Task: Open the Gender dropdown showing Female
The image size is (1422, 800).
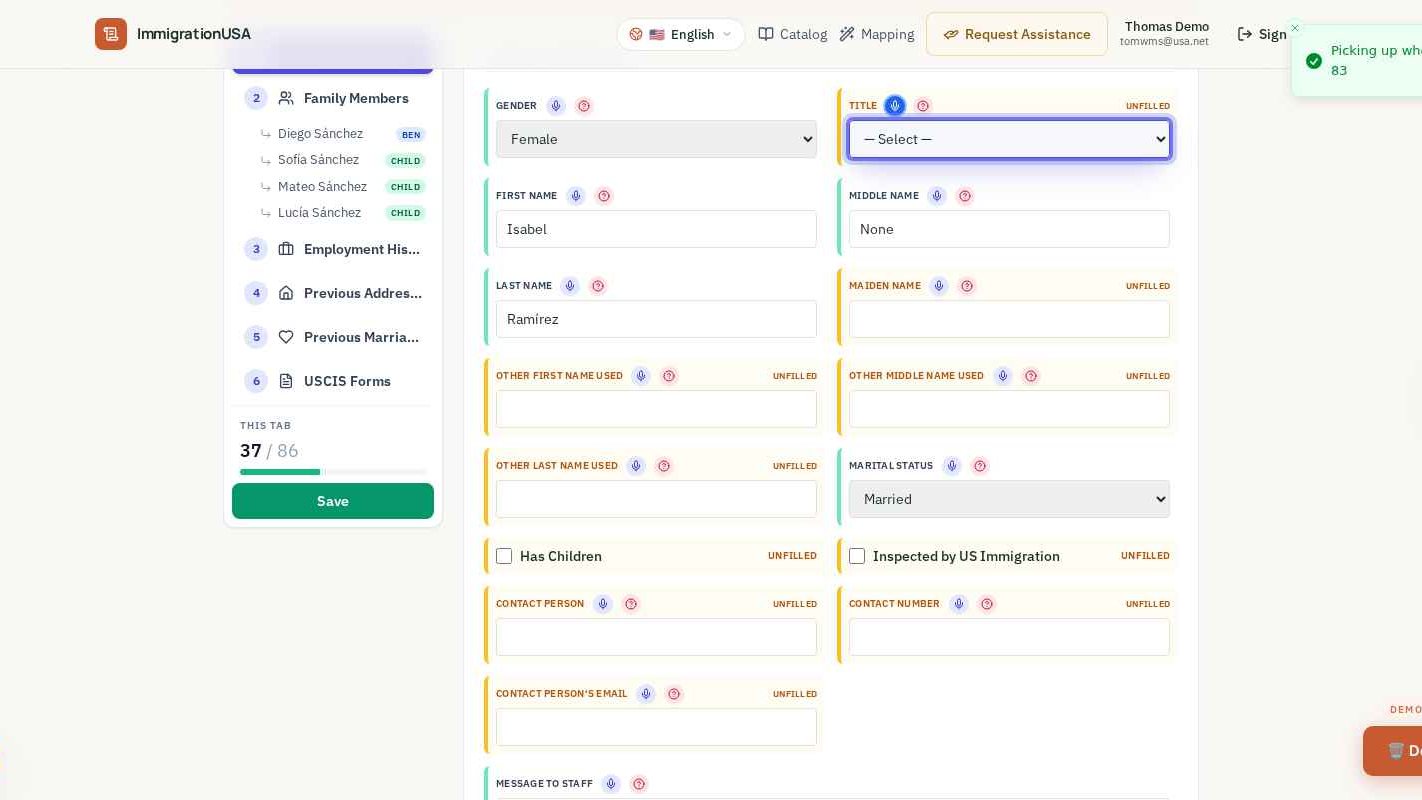Action: 656,139
